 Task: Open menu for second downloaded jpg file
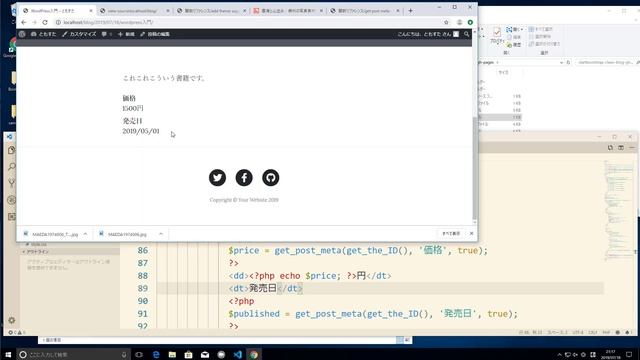pyautogui.click(x=161, y=234)
